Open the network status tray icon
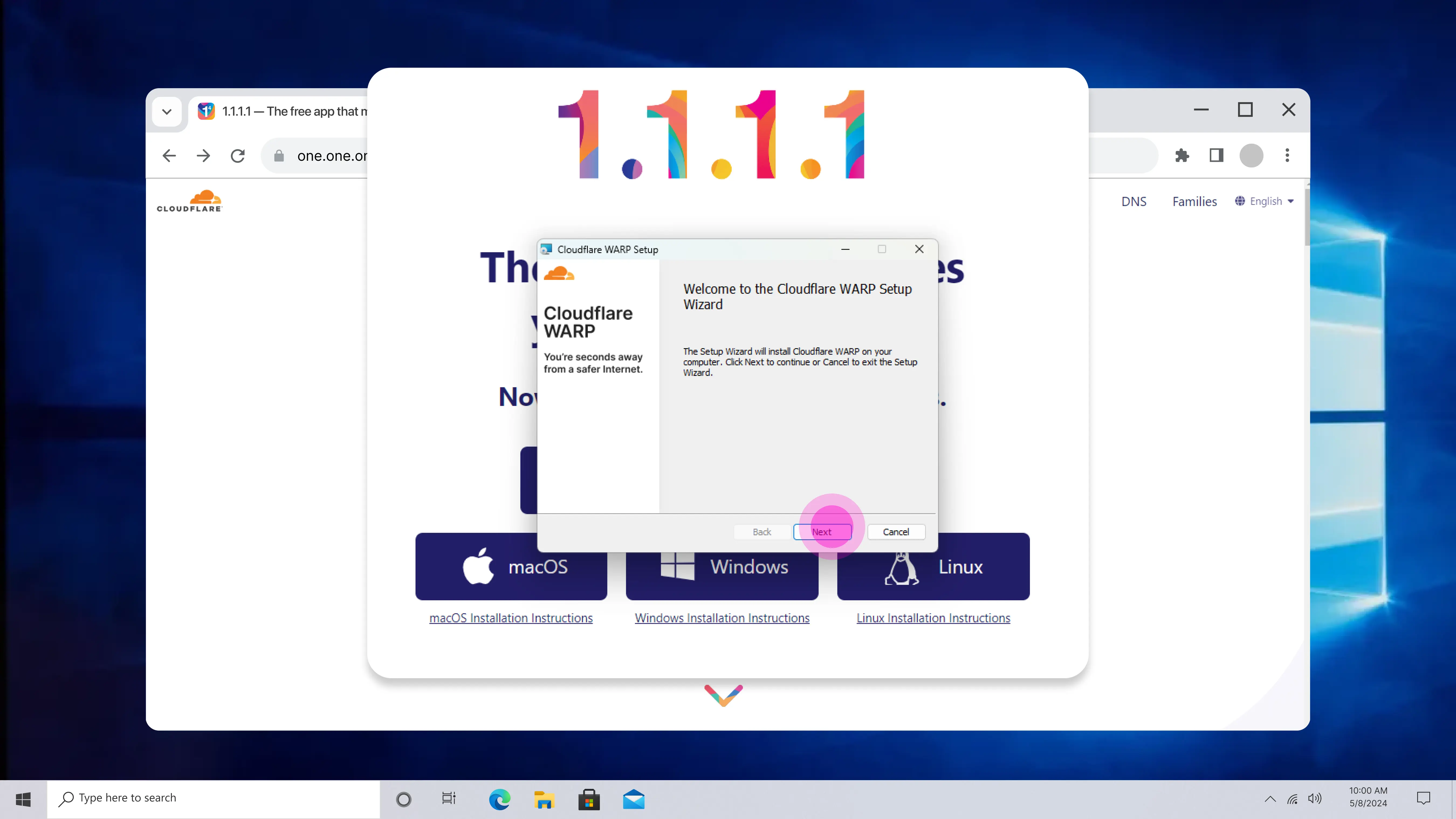 (1293, 799)
